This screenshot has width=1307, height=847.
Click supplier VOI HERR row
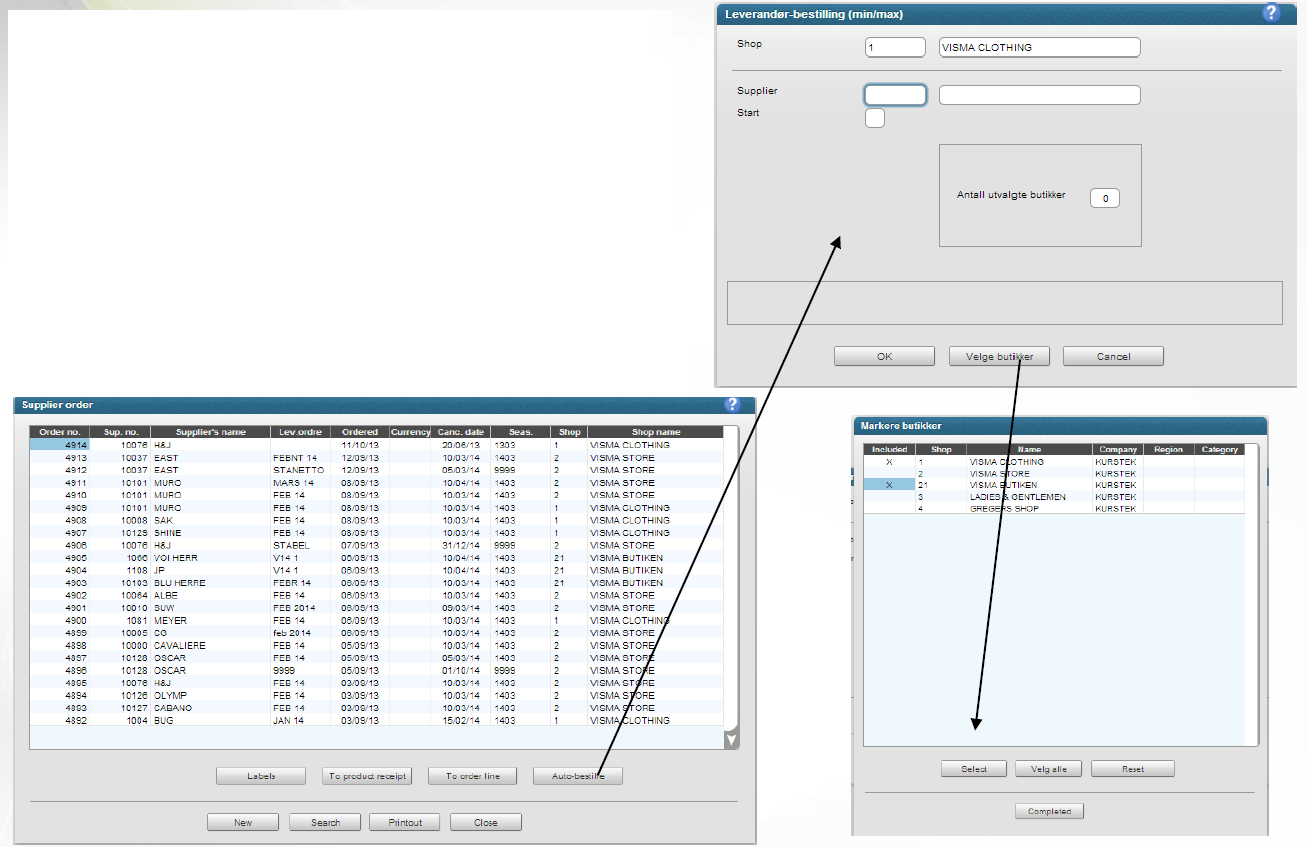(376, 557)
